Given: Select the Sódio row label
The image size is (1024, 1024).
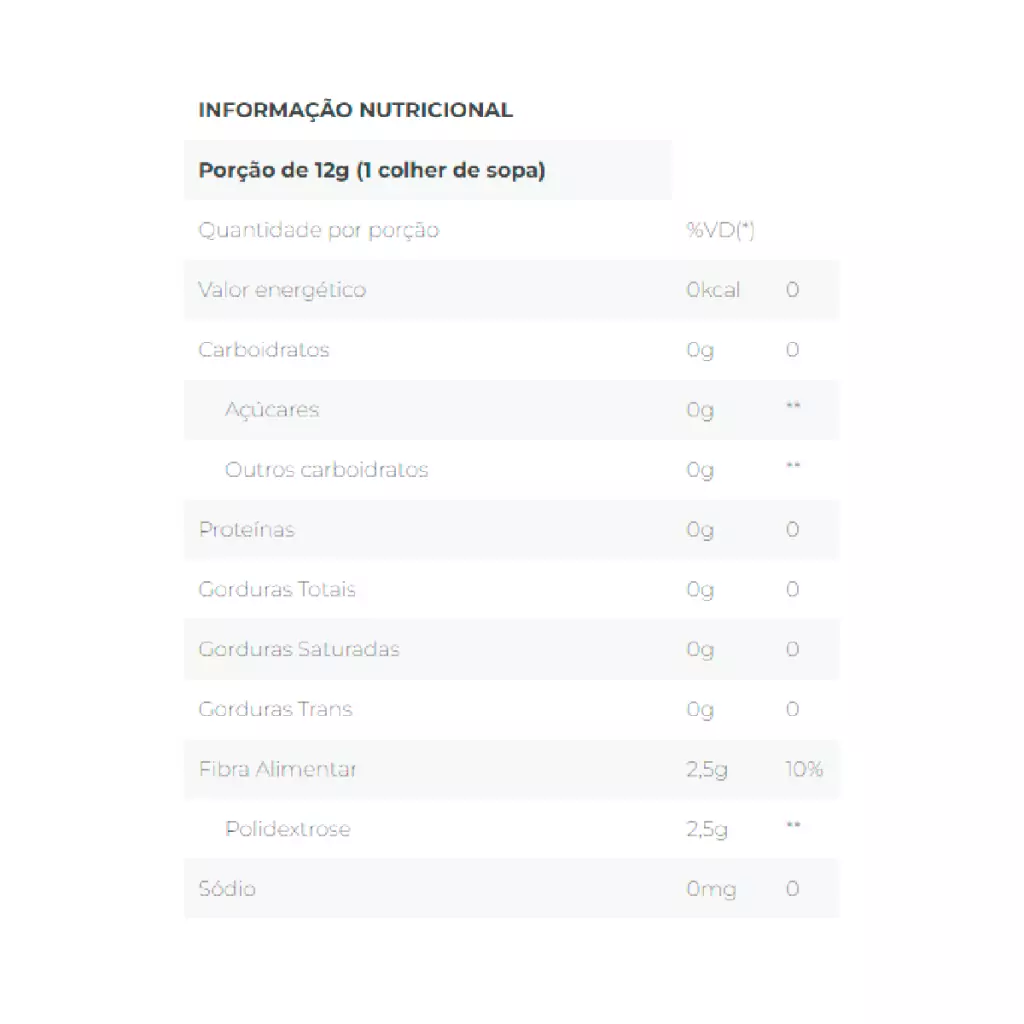Looking at the screenshot, I should coord(227,889).
